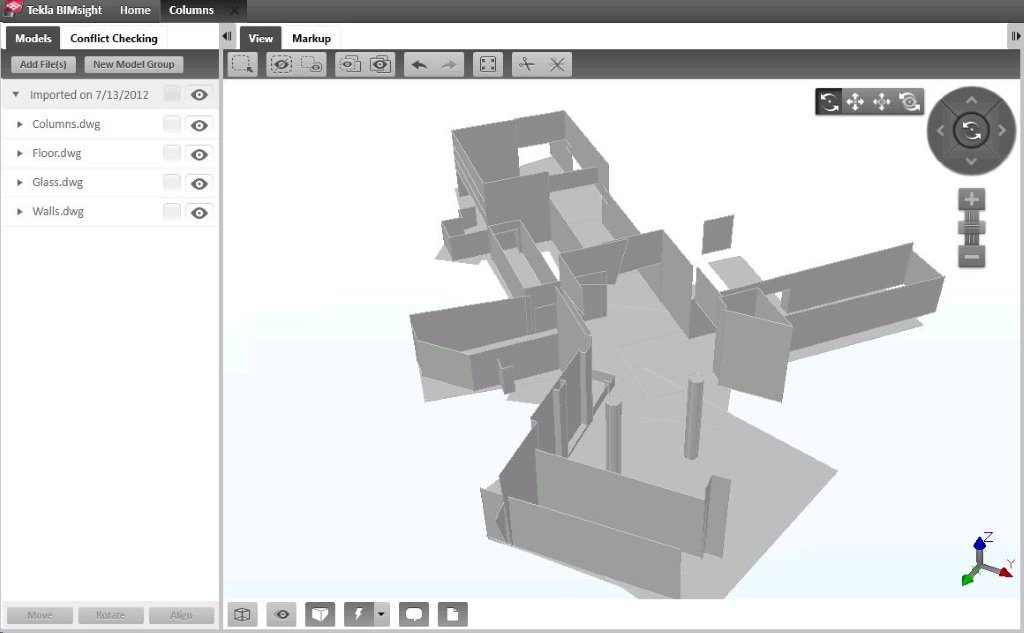Select the rectangle selection tool
Screen dimensions: 1024x633
pos(242,64)
